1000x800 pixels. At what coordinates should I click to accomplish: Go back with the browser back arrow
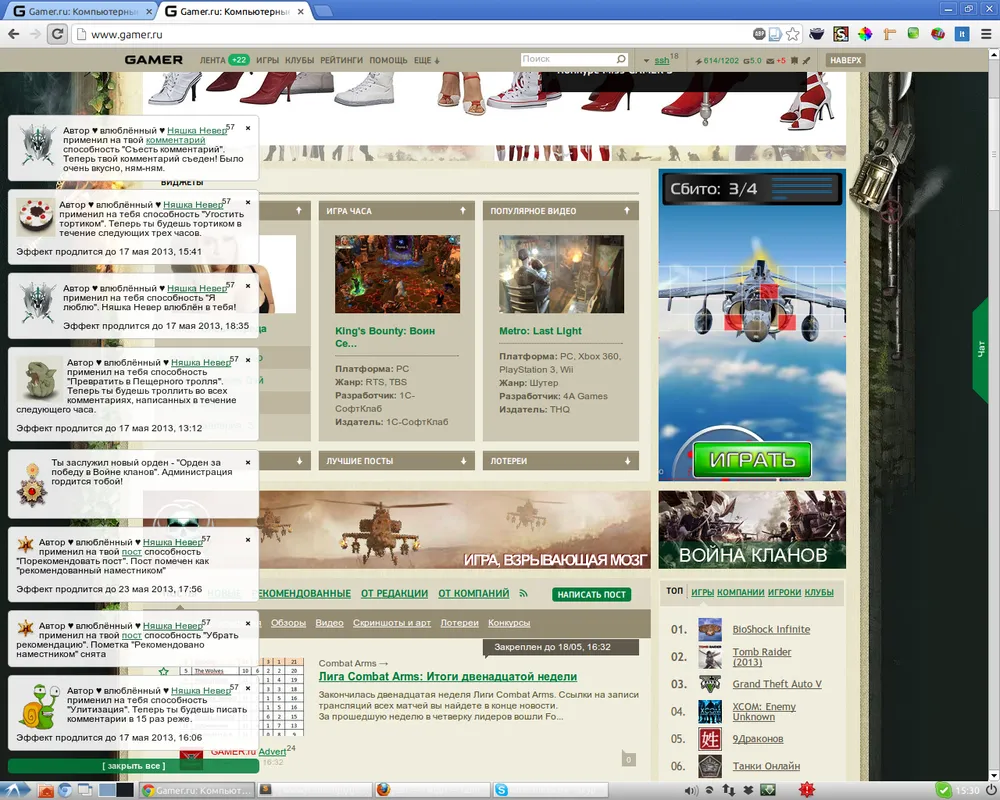point(13,34)
